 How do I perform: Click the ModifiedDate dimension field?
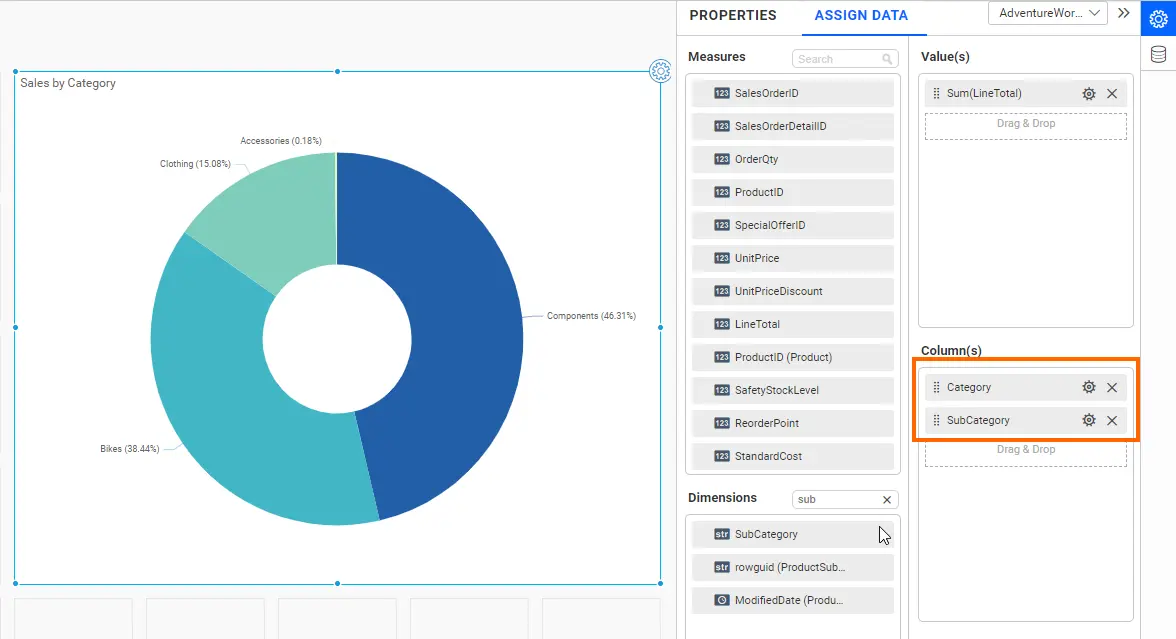pyautogui.click(x=792, y=601)
